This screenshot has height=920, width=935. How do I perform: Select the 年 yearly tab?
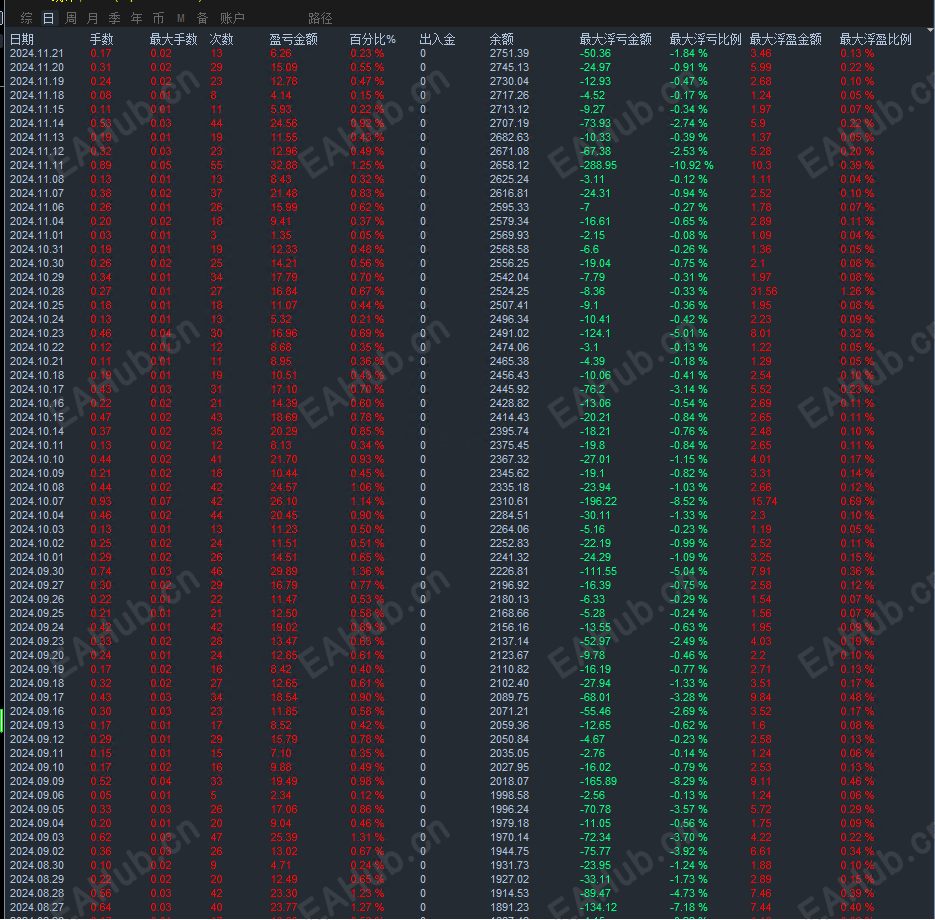pyautogui.click(x=137, y=18)
